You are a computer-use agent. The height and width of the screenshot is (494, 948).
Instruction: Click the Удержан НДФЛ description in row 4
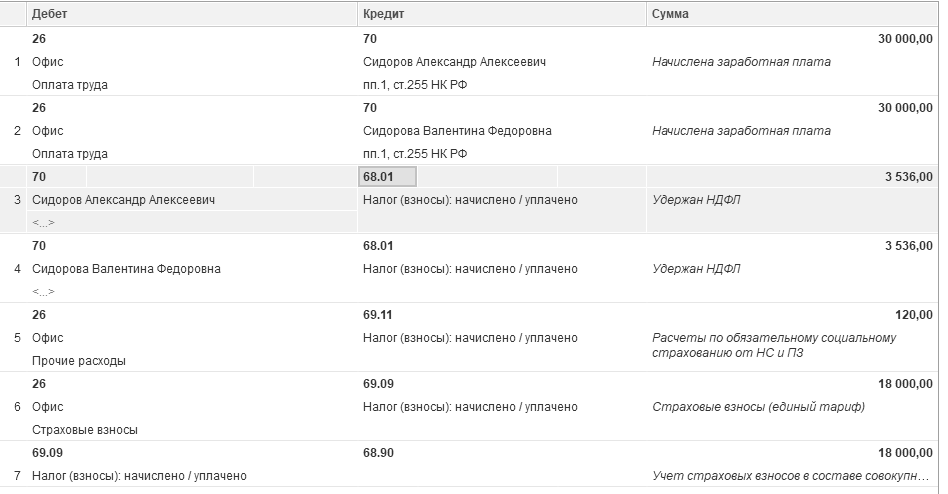click(x=696, y=268)
